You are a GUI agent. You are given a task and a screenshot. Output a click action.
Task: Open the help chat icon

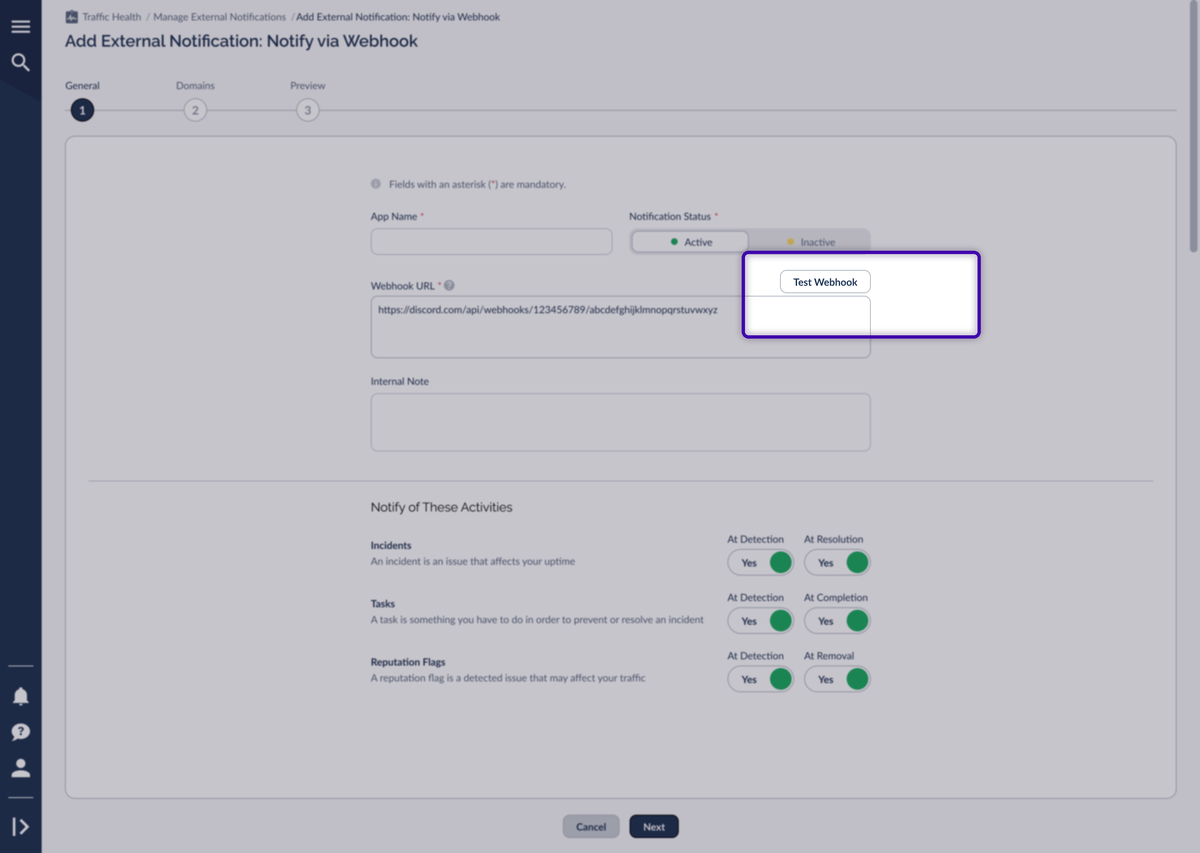click(20, 732)
